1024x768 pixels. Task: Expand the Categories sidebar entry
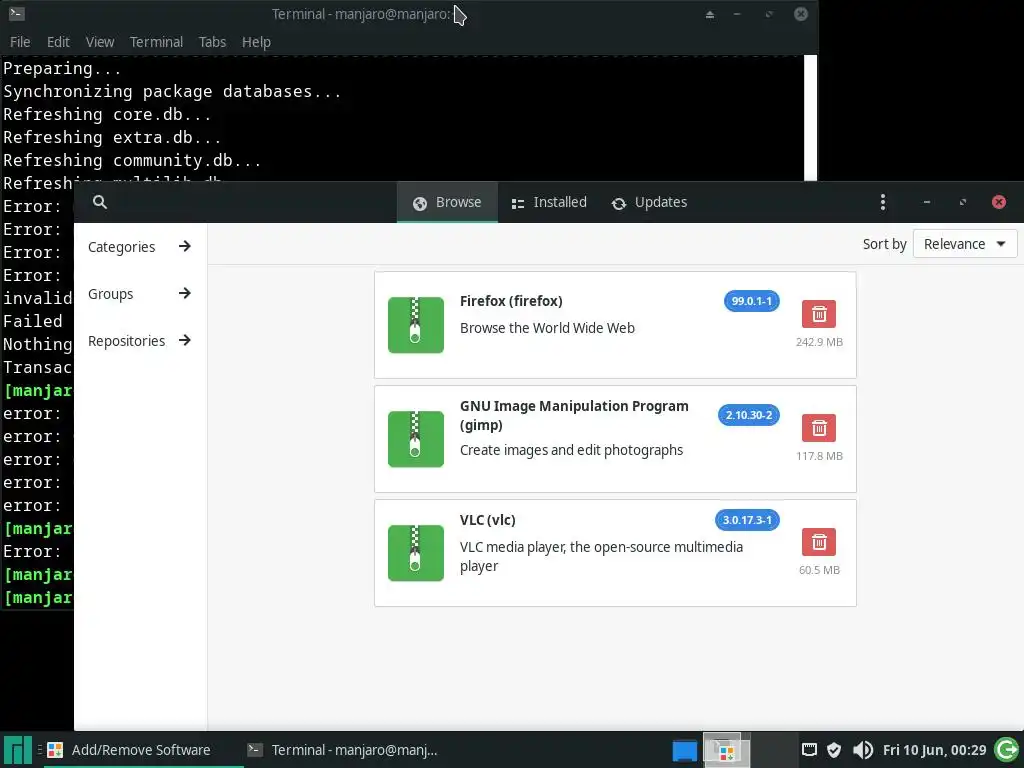[140, 247]
